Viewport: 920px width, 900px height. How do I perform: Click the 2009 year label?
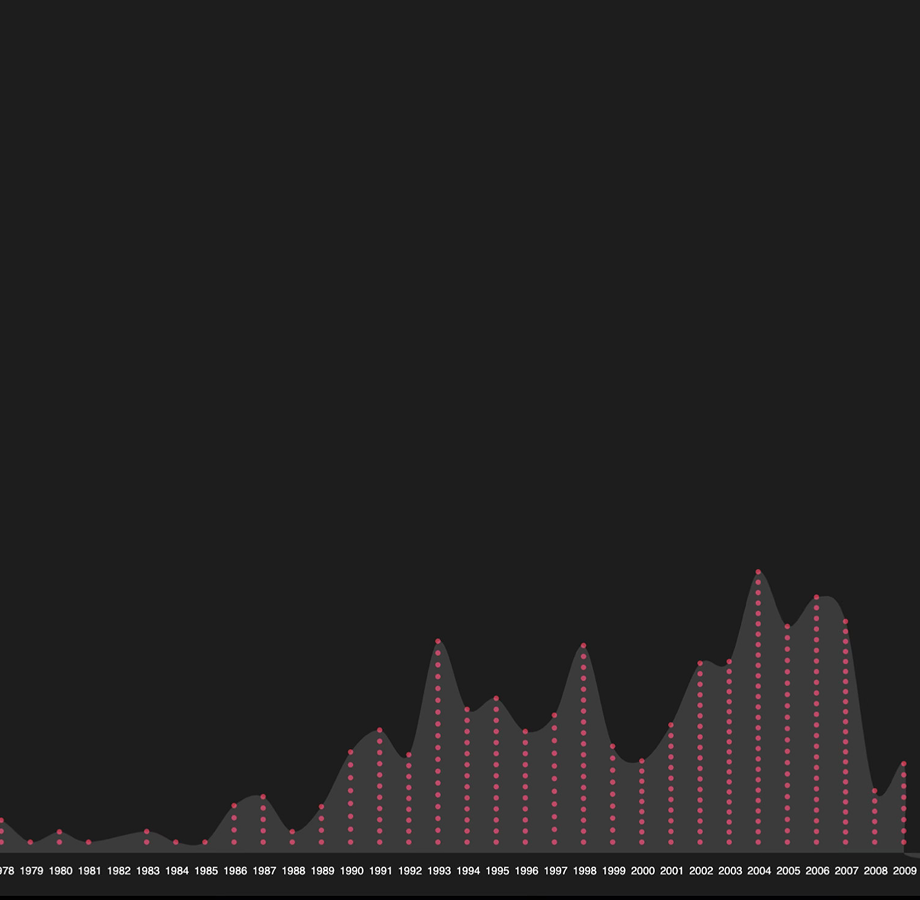click(x=904, y=871)
